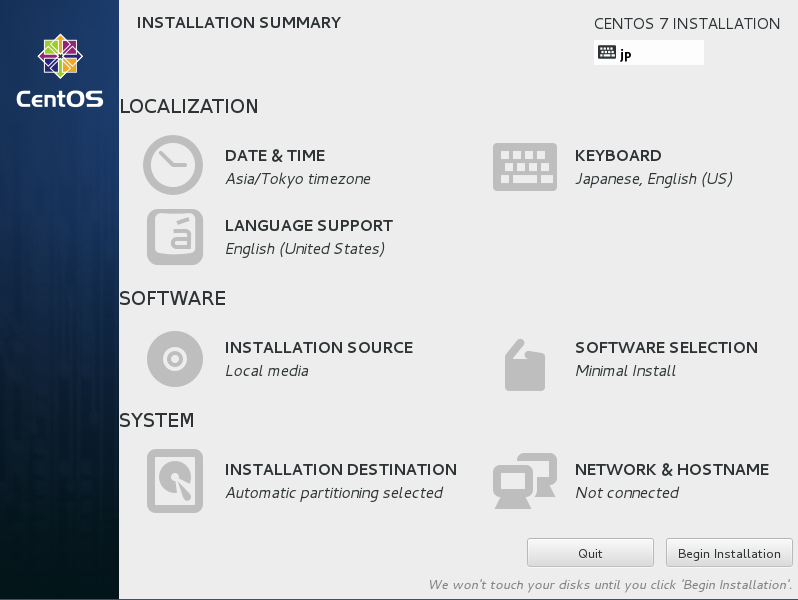Click CENTOS 7 INSTALLATION title
Screen dimensions: 798x600
click(x=687, y=23)
